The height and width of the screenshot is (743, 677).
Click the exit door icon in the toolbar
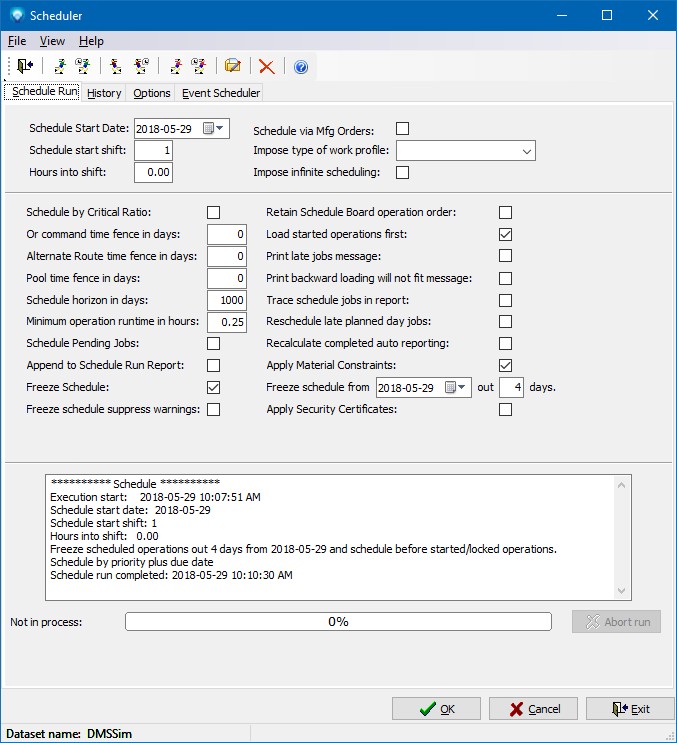[x=25, y=66]
